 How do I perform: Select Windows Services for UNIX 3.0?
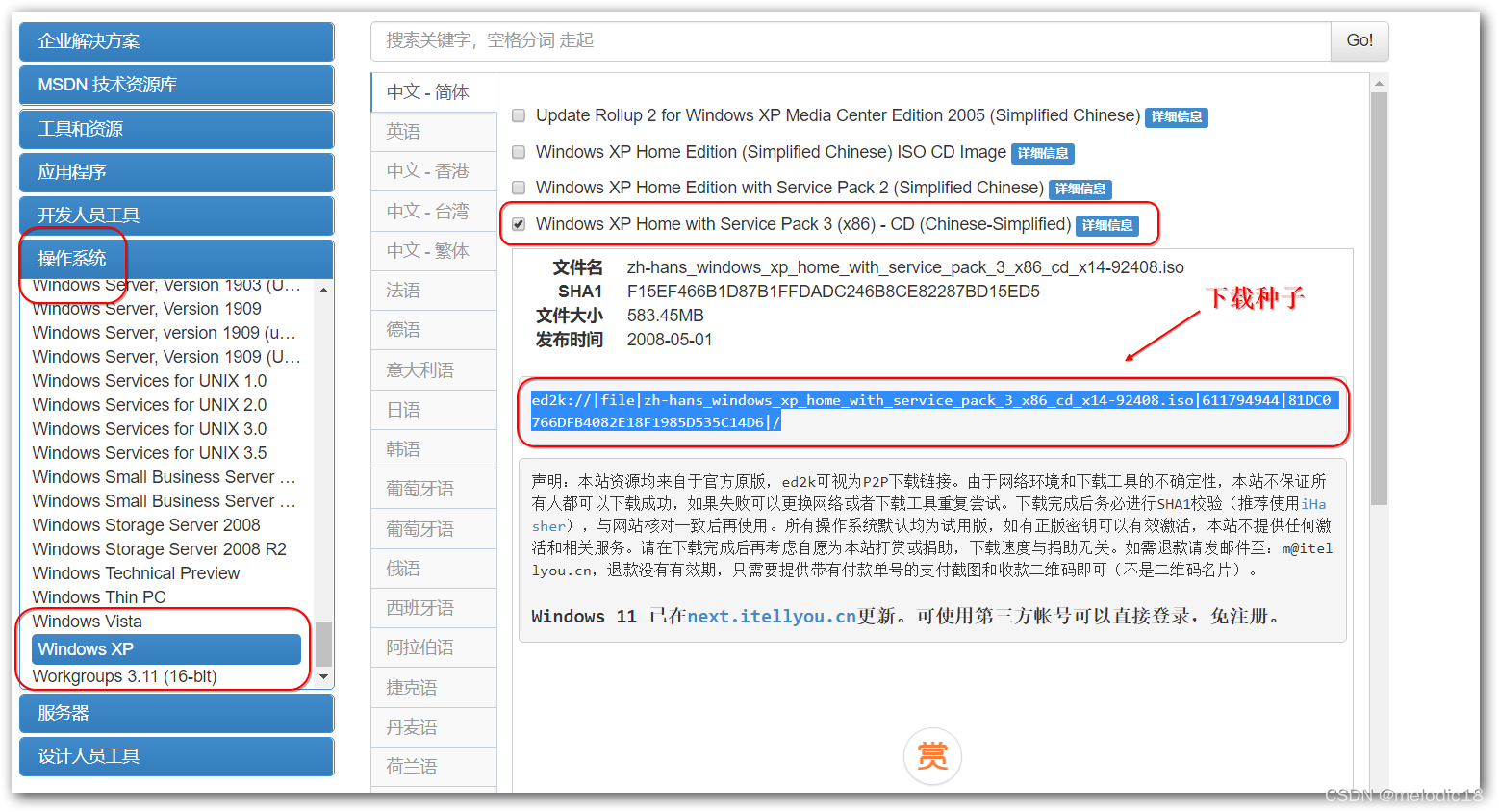point(150,429)
